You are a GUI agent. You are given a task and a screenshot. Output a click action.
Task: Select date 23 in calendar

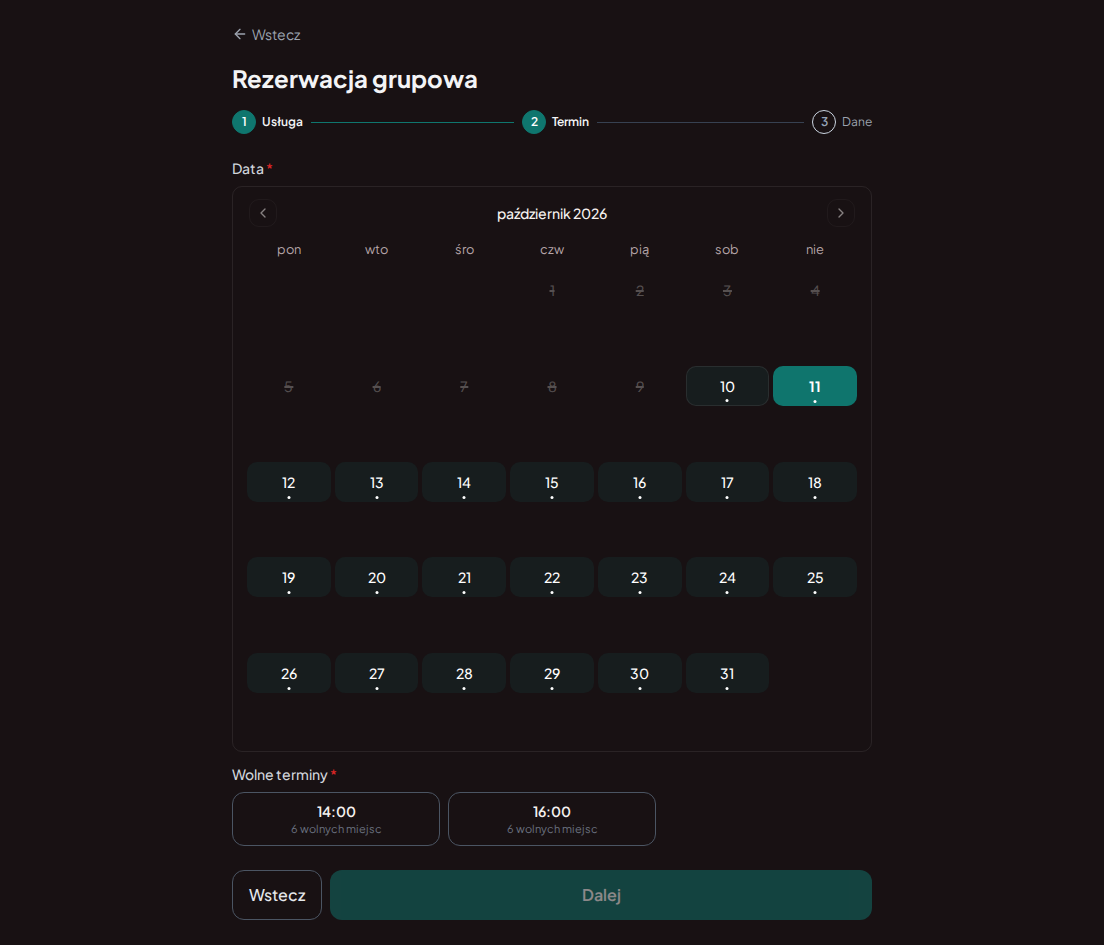click(639, 577)
